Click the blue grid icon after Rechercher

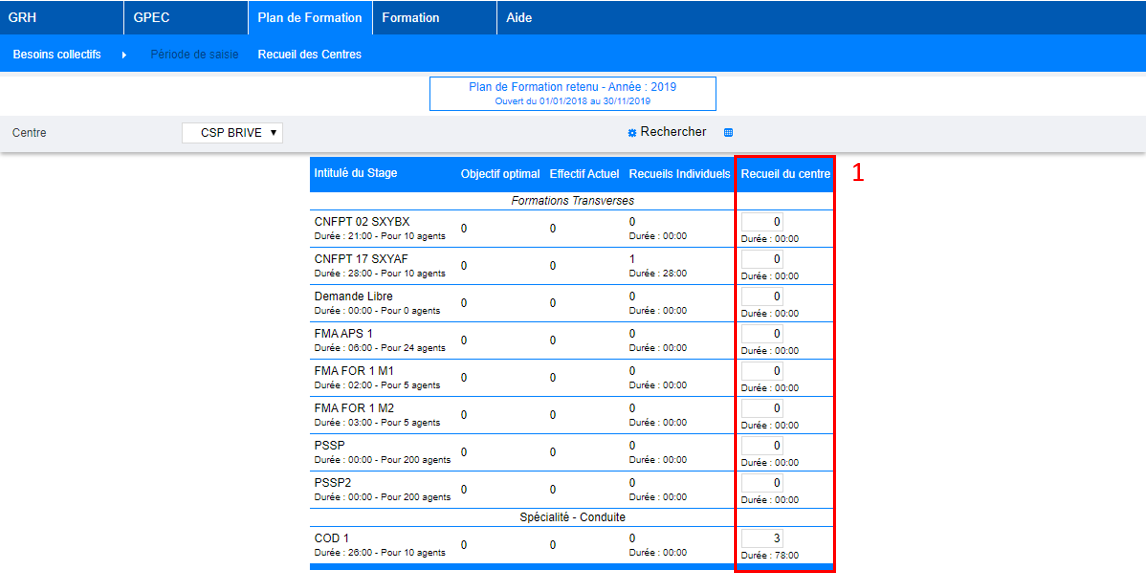[x=729, y=133]
